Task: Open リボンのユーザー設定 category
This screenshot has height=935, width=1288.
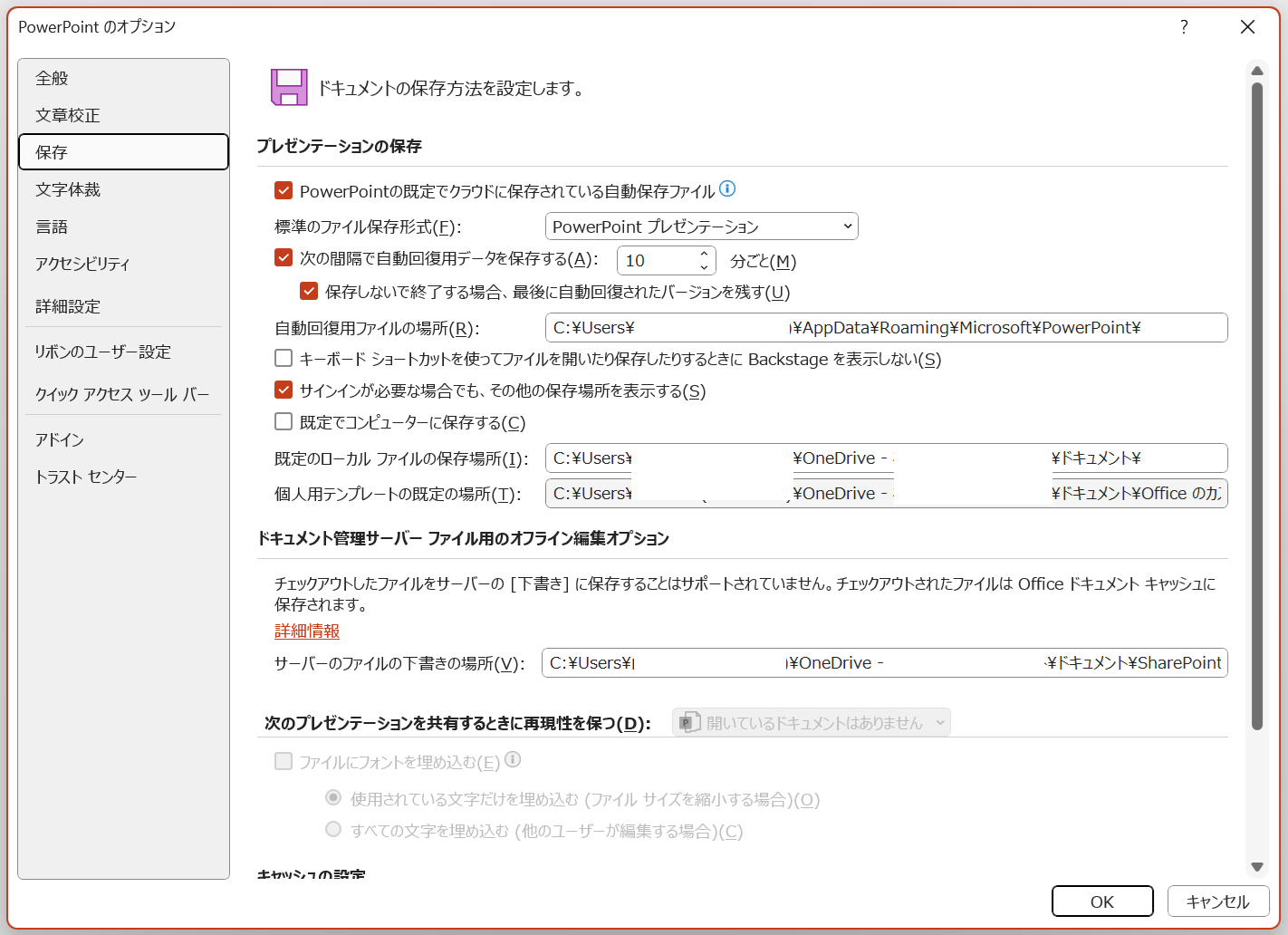Action: click(123, 352)
